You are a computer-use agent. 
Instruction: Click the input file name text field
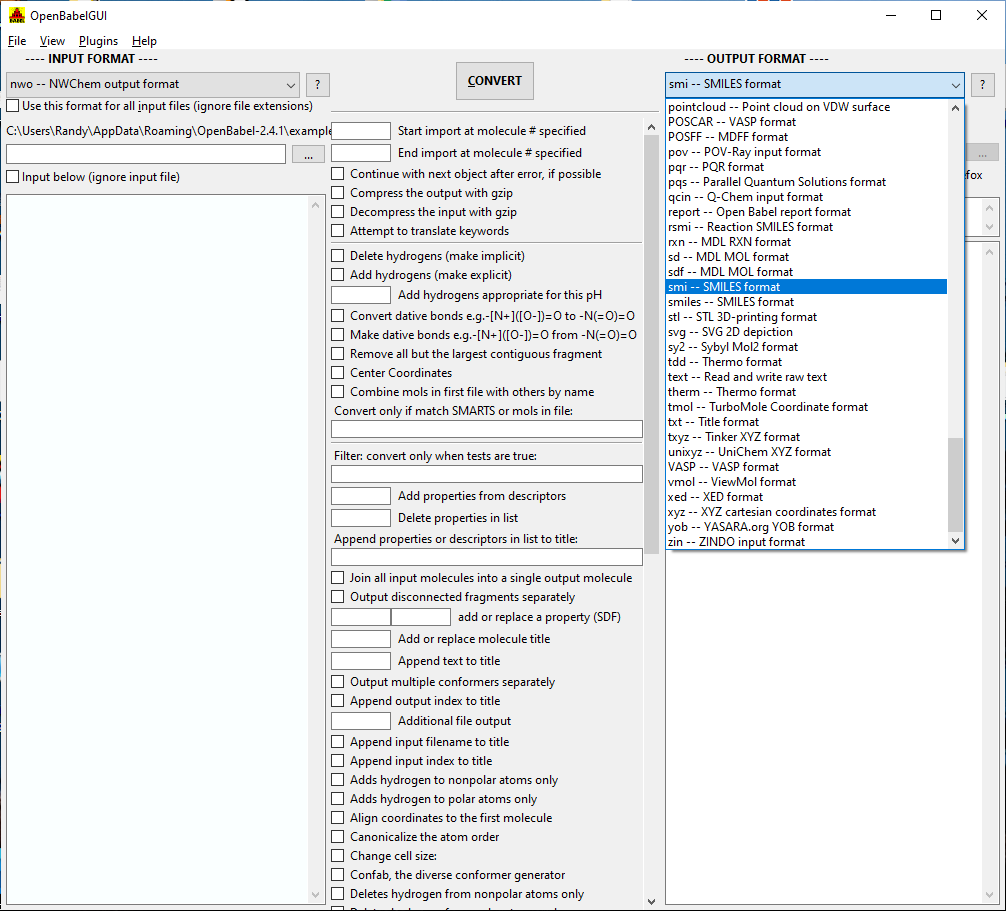[x=146, y=154]
